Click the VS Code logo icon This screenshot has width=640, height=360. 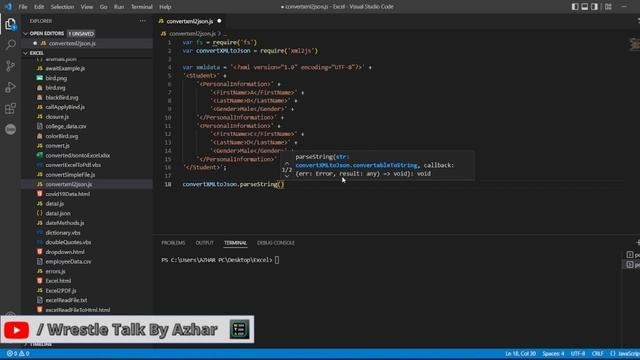tap(8, 7)
